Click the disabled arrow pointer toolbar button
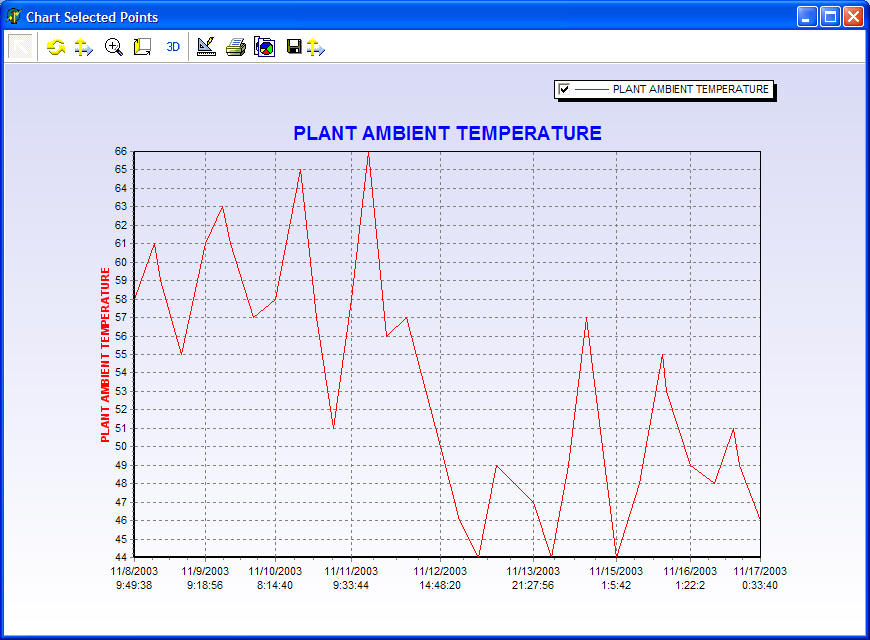This screenshot has height=640, width=870. (21, 47)
